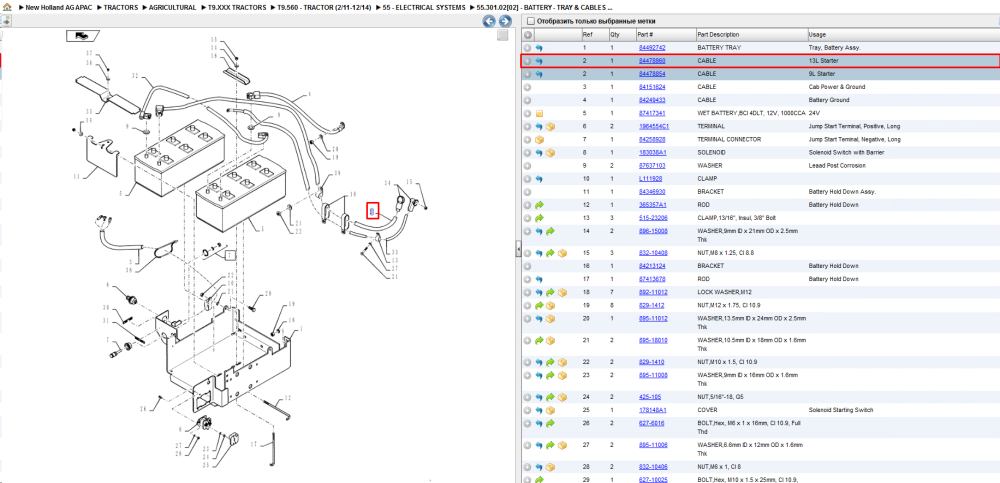Open part number link 84492742

(x=652, y=48)
